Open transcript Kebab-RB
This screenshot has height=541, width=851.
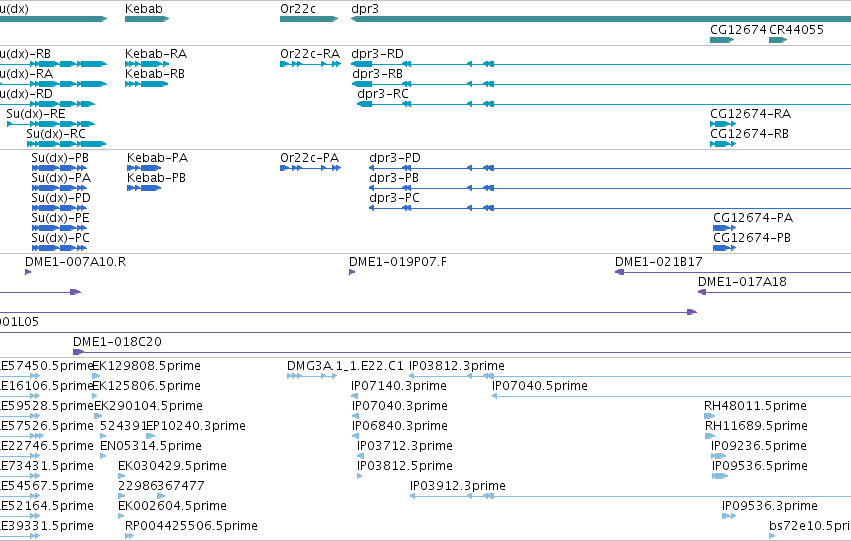click(x=155, y=74)
